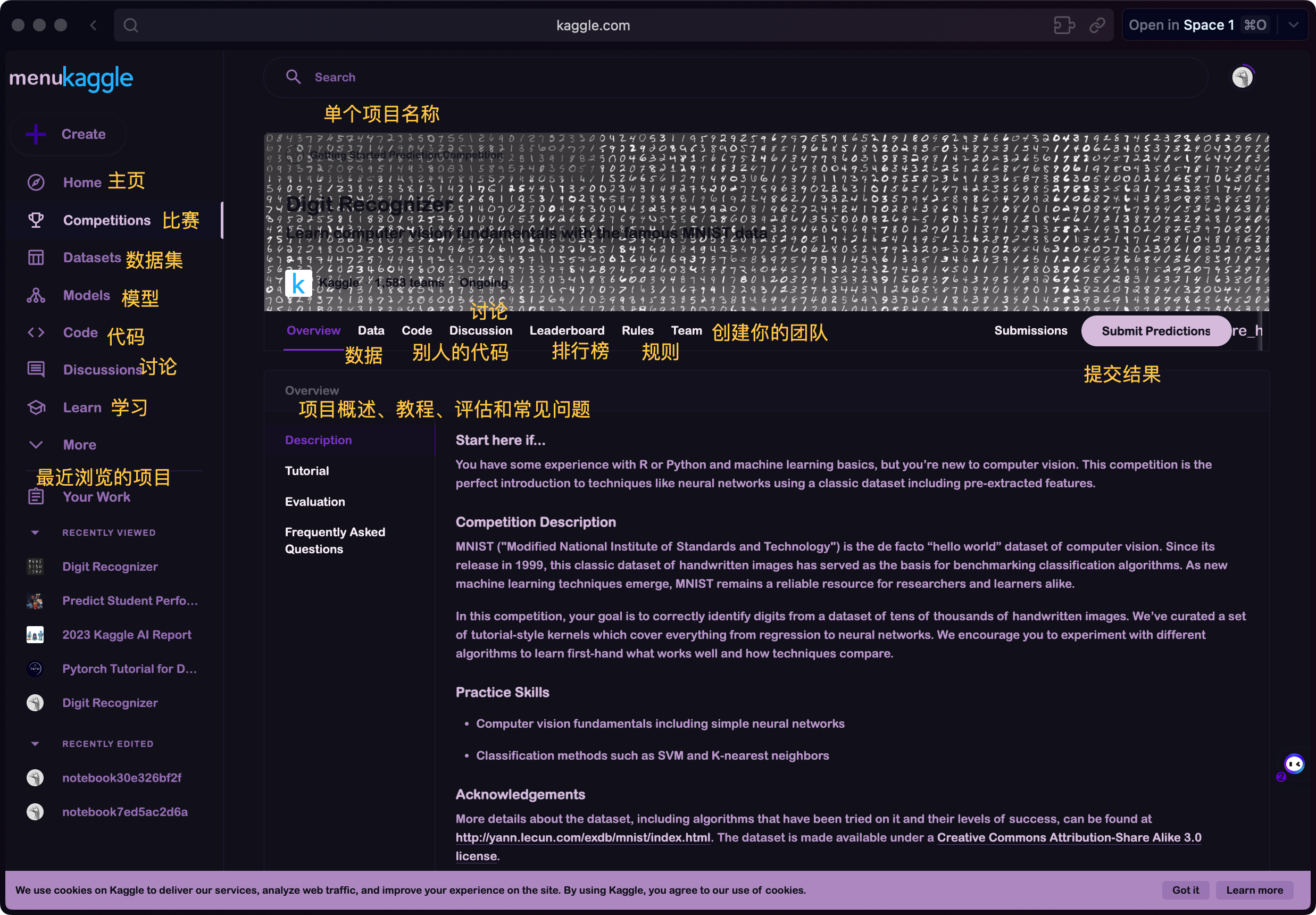Switch to the Discussion tab

point(480,331)
